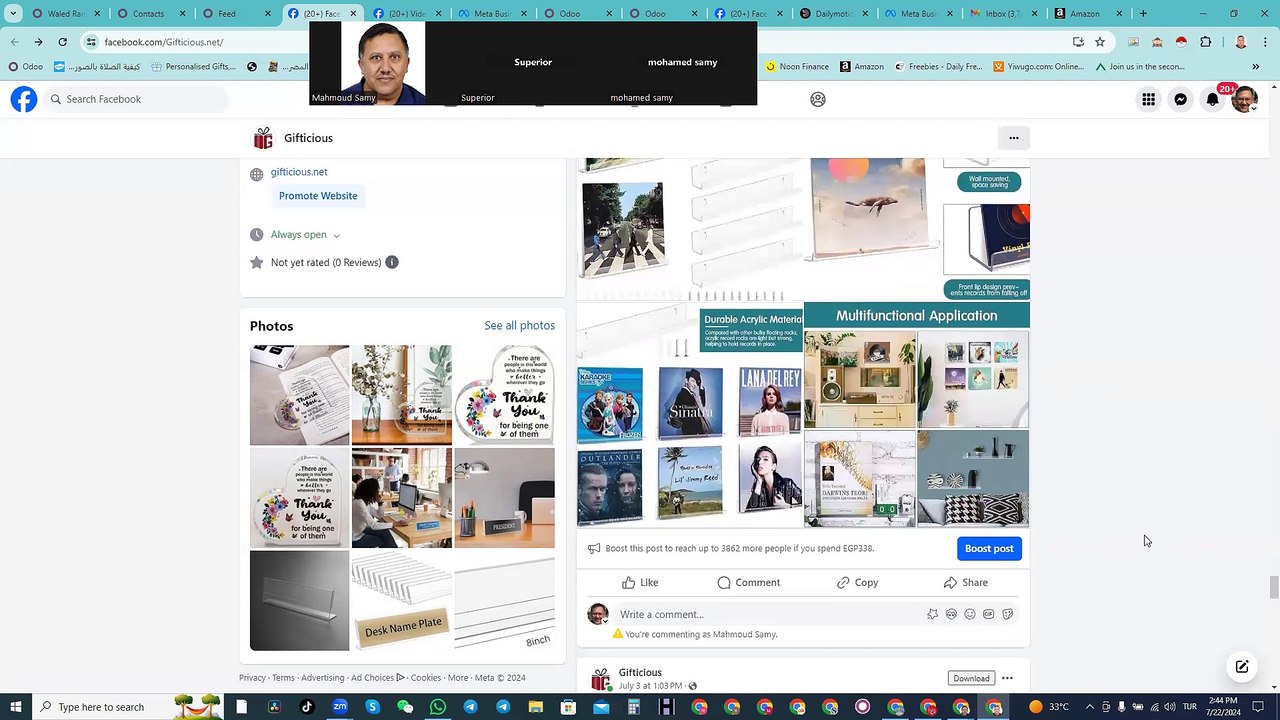Open the notifications bell
The width and height of the screenshot is (1280, 720).
[1213, 99]
